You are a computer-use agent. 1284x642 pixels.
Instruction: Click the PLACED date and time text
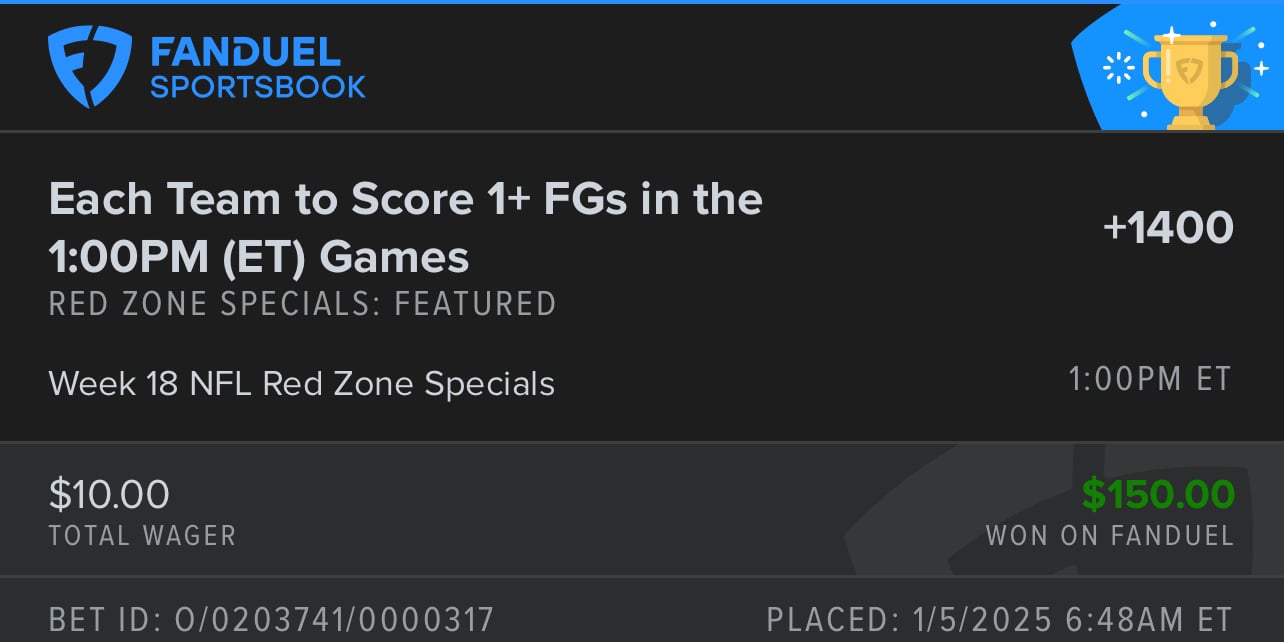tap(999, 618)
